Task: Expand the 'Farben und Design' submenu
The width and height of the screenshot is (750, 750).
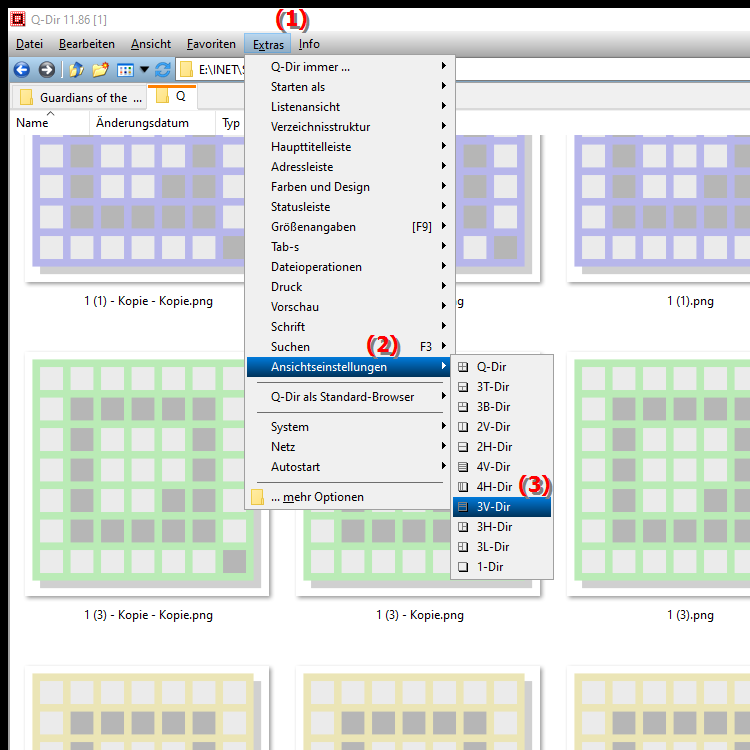Action: click(349, 187)
